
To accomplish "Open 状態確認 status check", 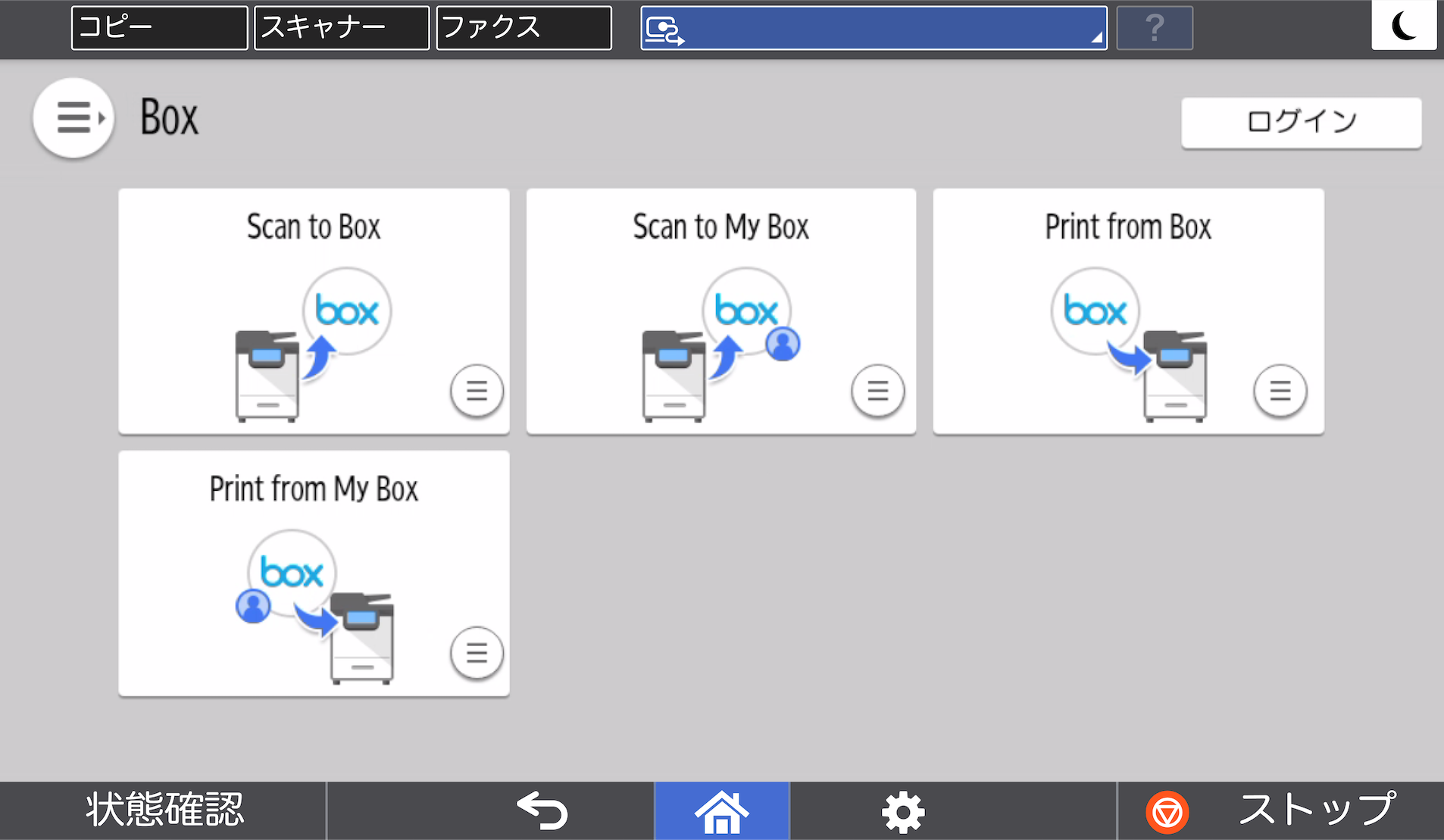I will pyautogui.click(x=164, y=810).
